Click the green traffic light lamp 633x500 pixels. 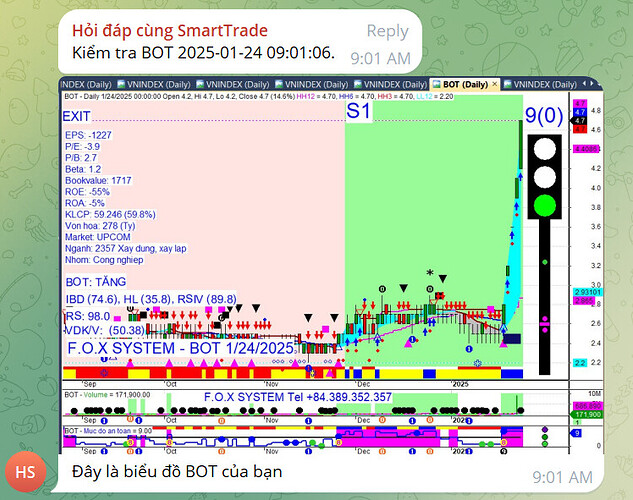click(x=545, y=205)
